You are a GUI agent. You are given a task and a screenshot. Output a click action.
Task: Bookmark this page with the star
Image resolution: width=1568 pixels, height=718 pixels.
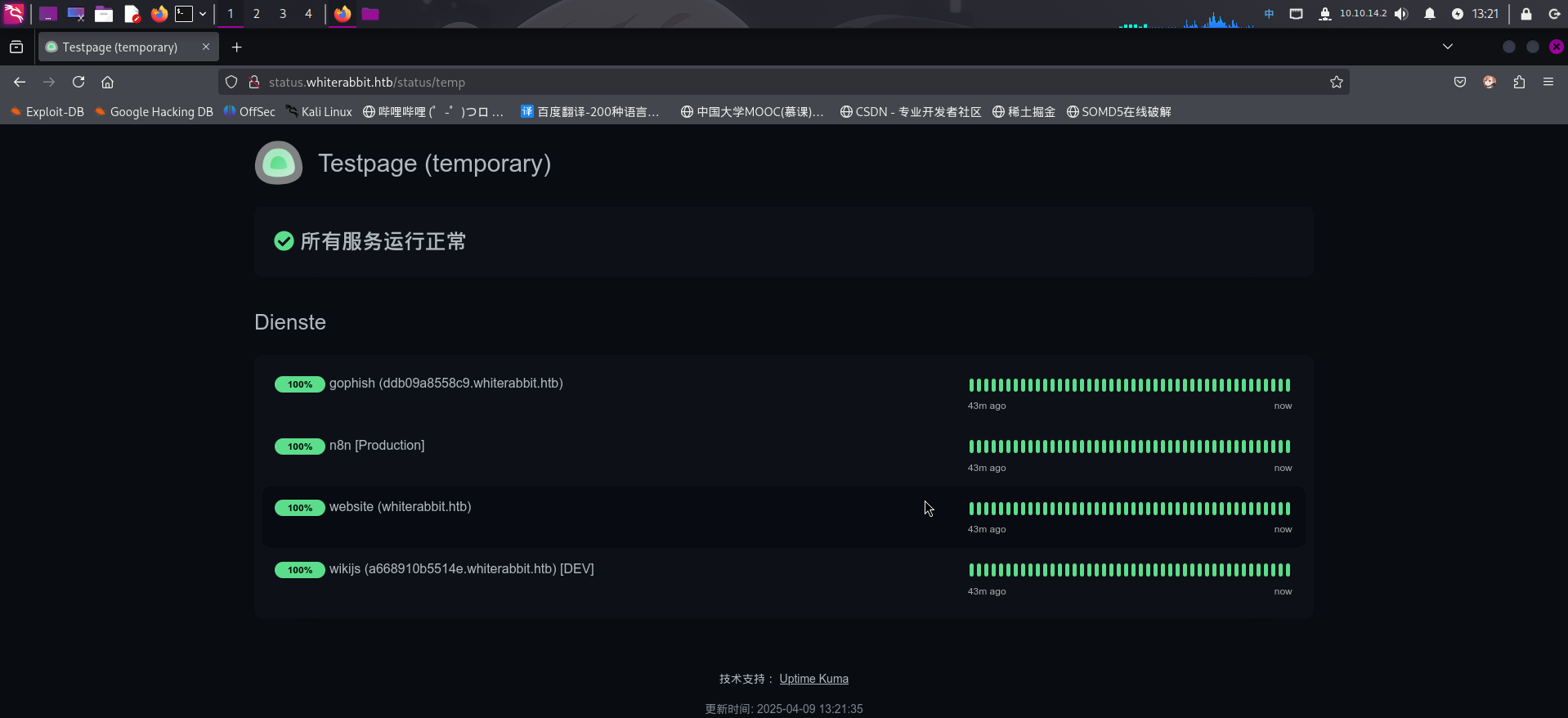[x=1337, y=82]
